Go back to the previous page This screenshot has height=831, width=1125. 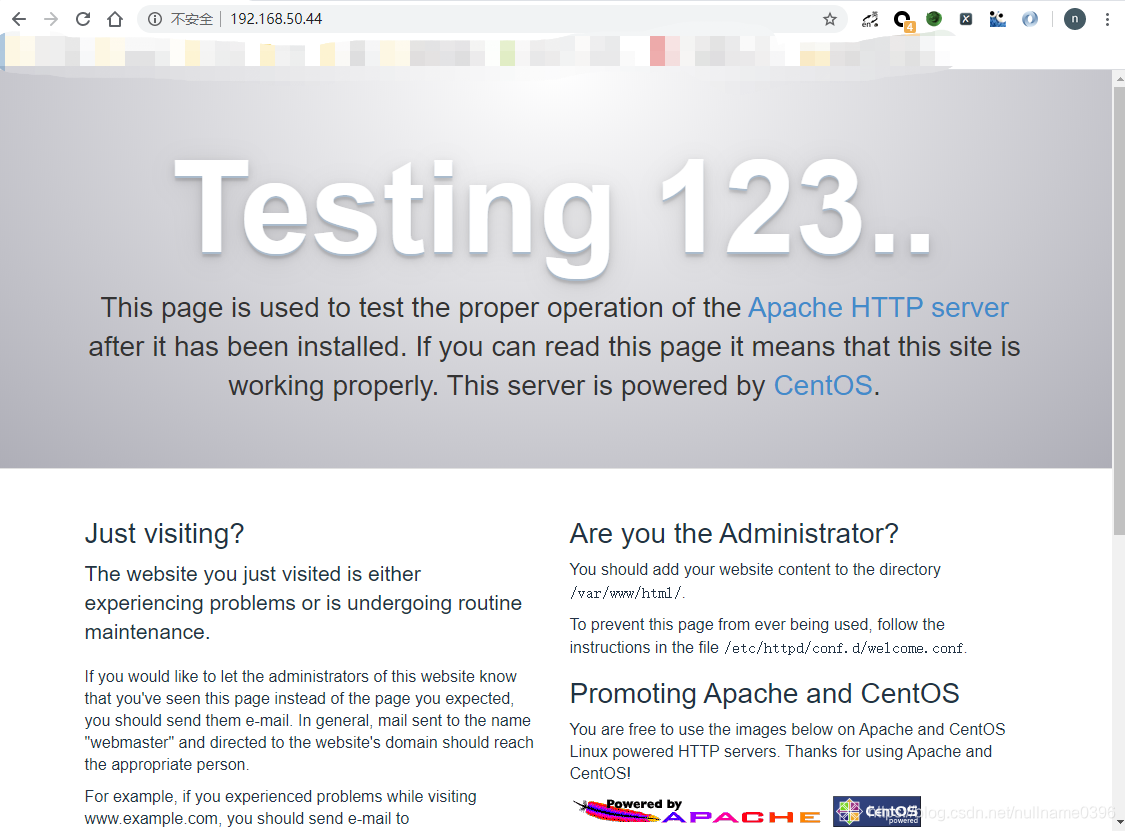point(19,19)
